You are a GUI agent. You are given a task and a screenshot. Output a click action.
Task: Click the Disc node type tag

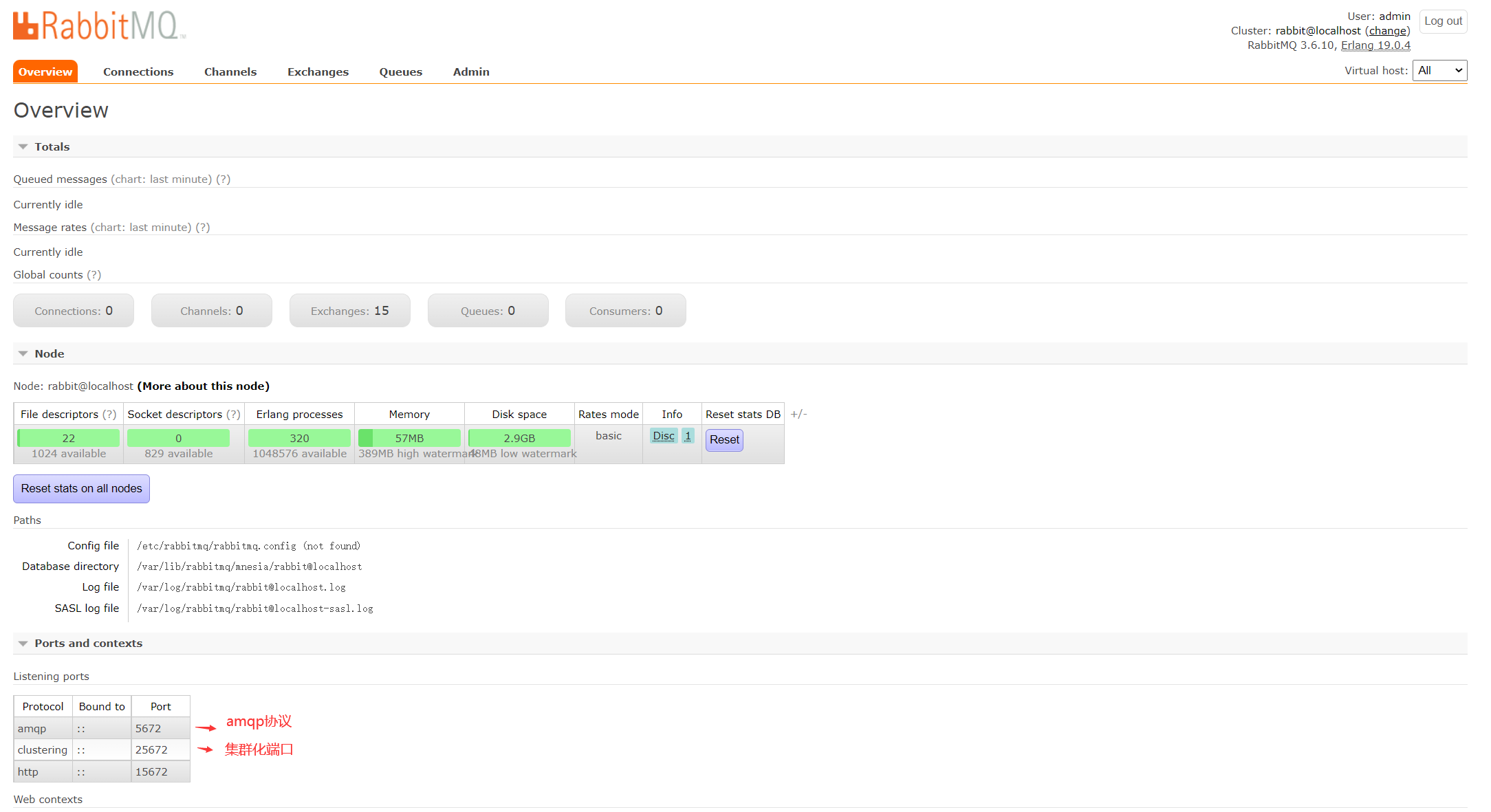664,436
